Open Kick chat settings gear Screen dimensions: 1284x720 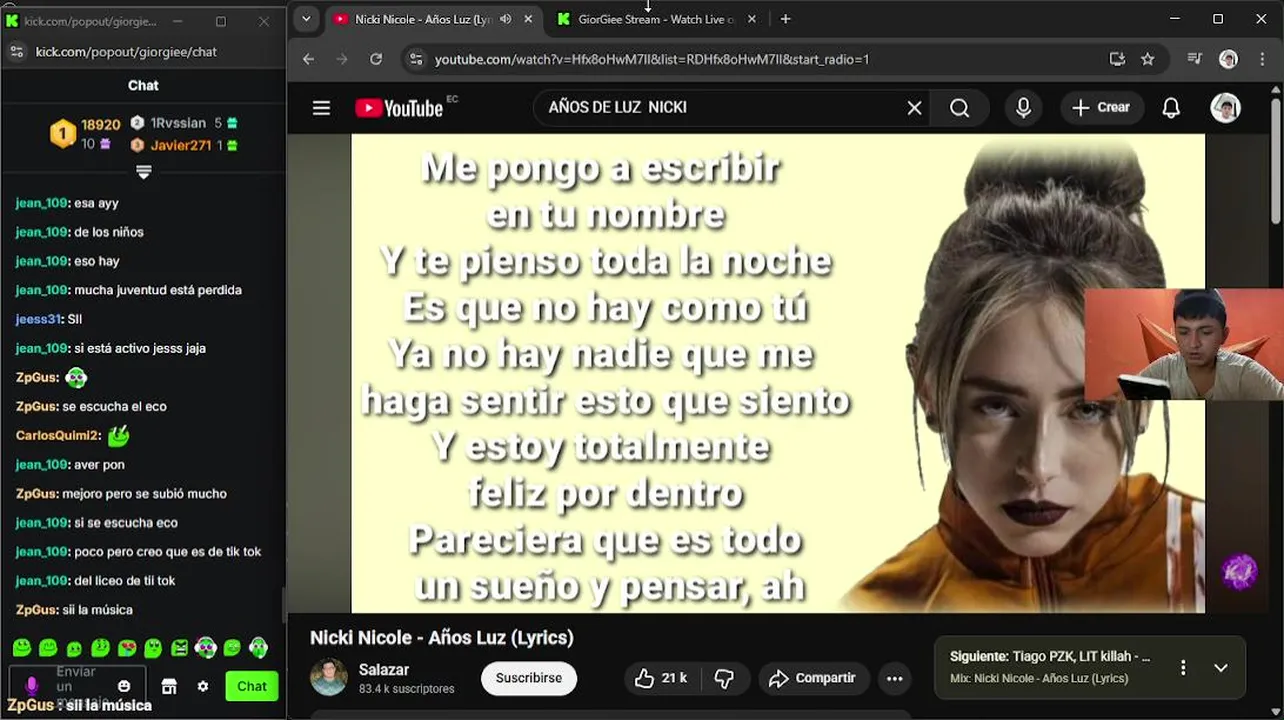click(203, 686)
